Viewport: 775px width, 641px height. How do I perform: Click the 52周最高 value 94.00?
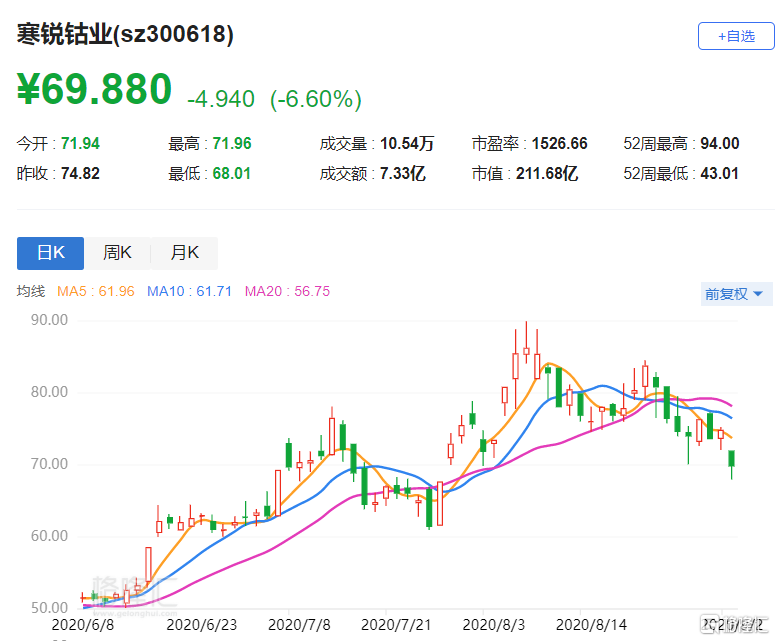[x=720, y=143]
